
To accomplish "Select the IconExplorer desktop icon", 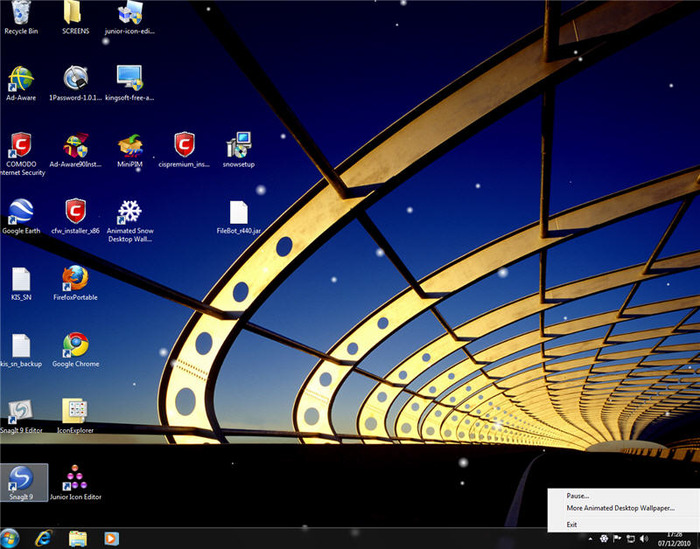I will point(75,411).
